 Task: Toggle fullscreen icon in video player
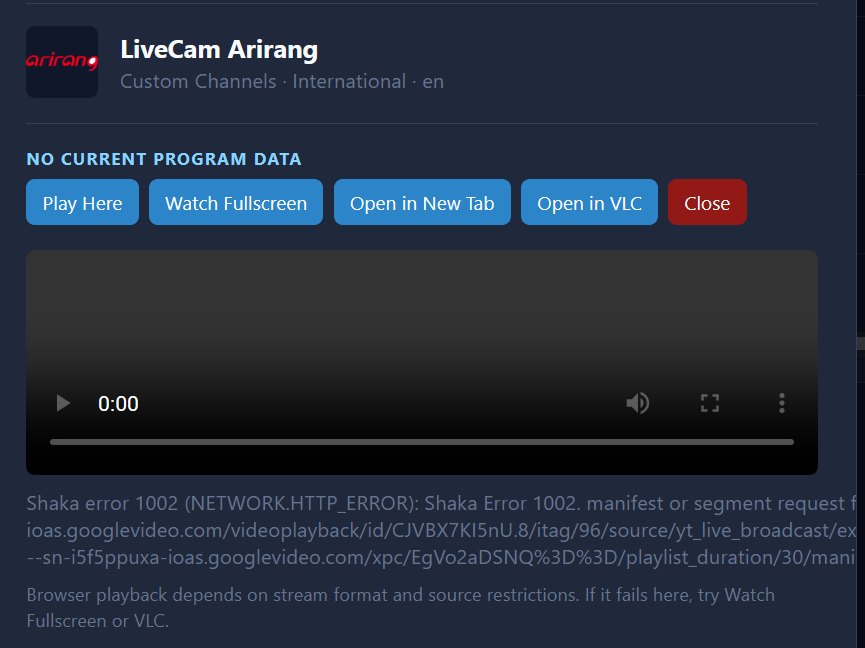[709, 403]
